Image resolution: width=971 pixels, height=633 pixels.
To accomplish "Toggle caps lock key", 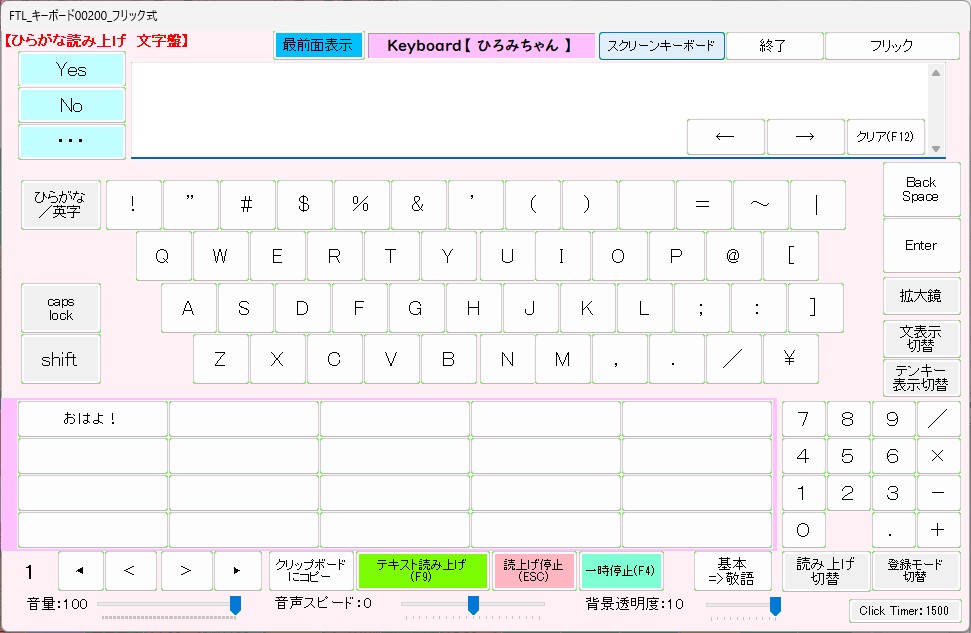I will pos(61,308).
